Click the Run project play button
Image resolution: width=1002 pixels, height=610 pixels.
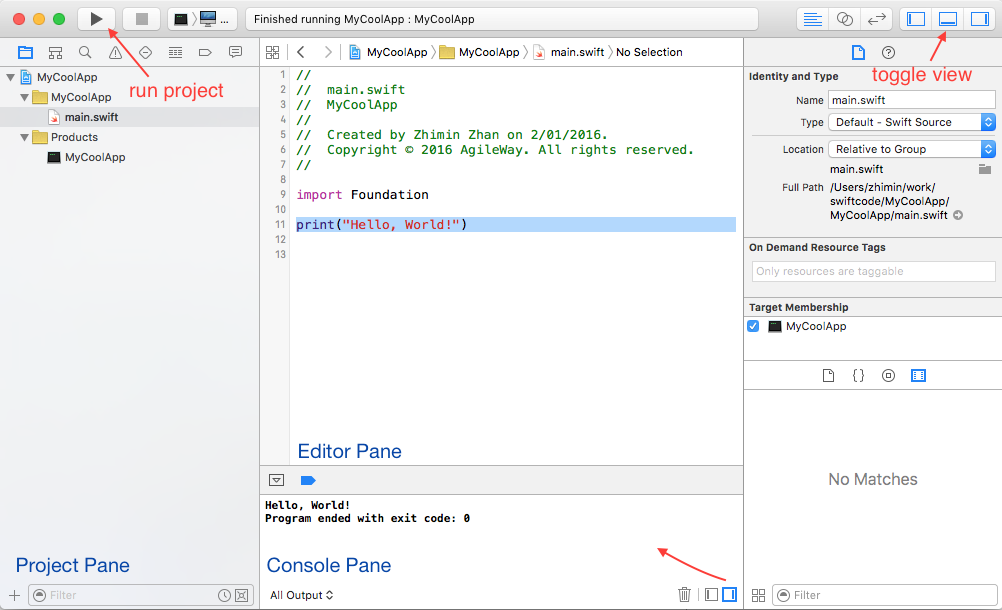pos(96,19)
